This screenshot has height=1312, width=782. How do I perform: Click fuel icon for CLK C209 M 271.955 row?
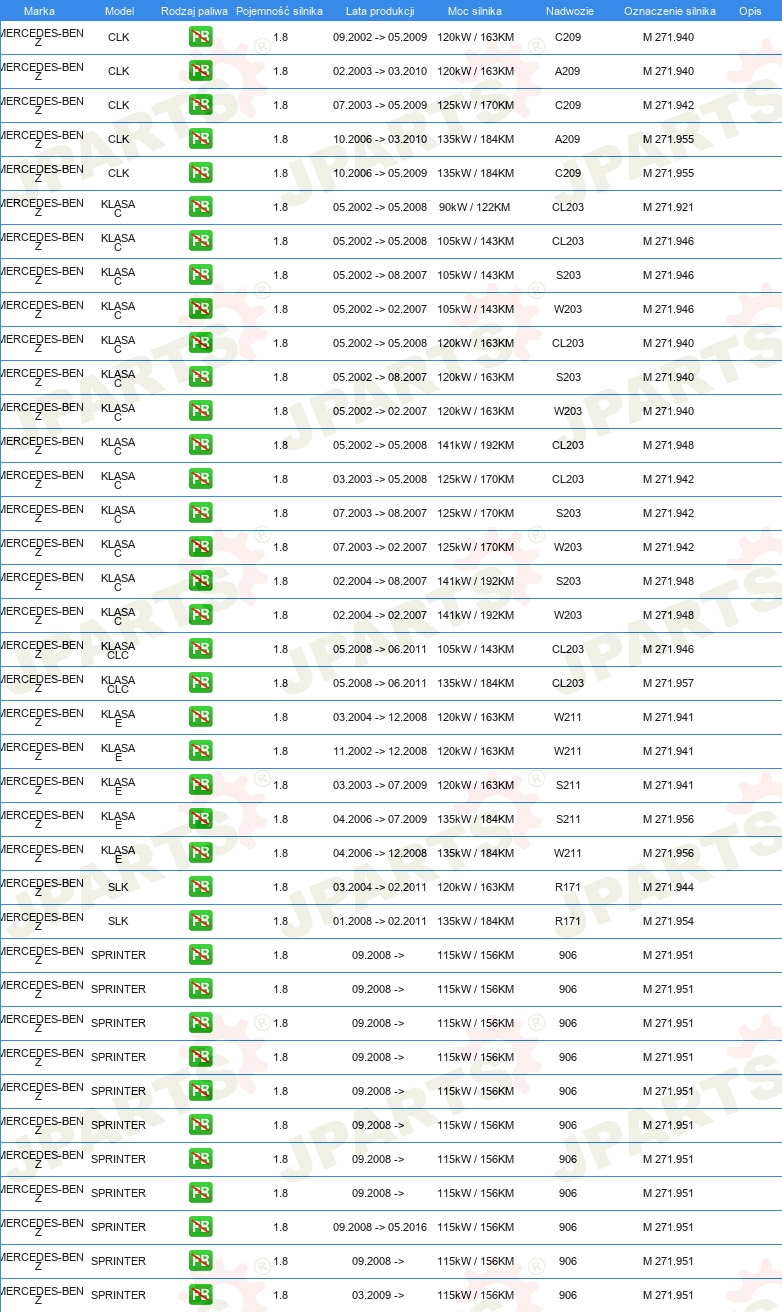(200, 174)
